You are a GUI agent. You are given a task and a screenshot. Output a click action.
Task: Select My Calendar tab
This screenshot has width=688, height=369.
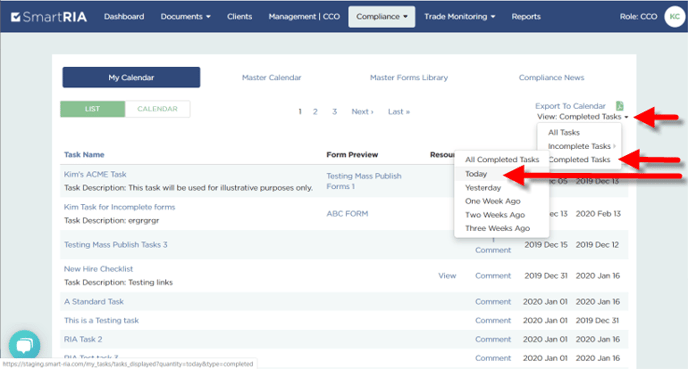coord(131,77)
